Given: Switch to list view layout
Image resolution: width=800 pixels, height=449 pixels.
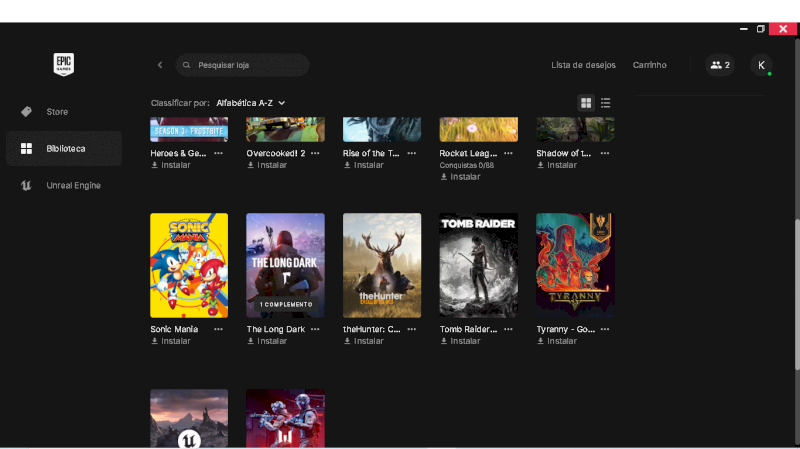Looking at the screenshot, I should (606, 103).
